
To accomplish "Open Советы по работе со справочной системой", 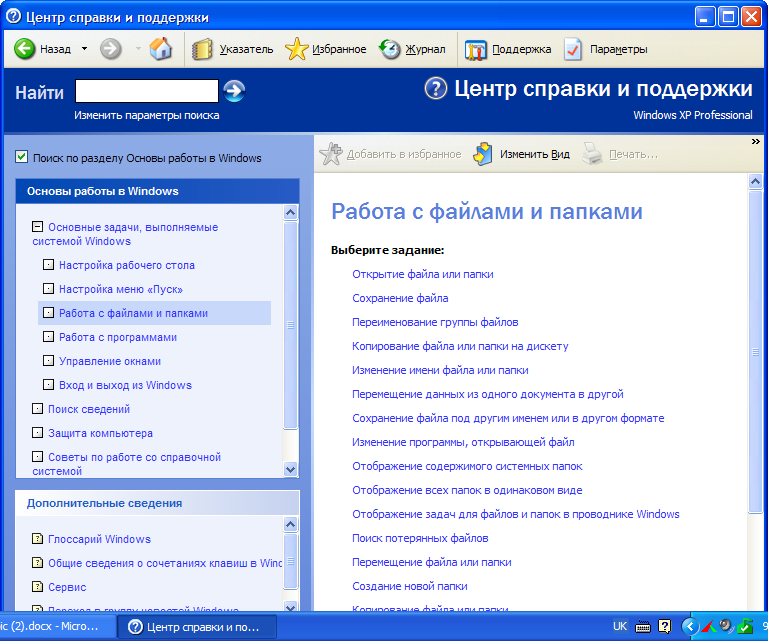I will click(x=126, y=464).
